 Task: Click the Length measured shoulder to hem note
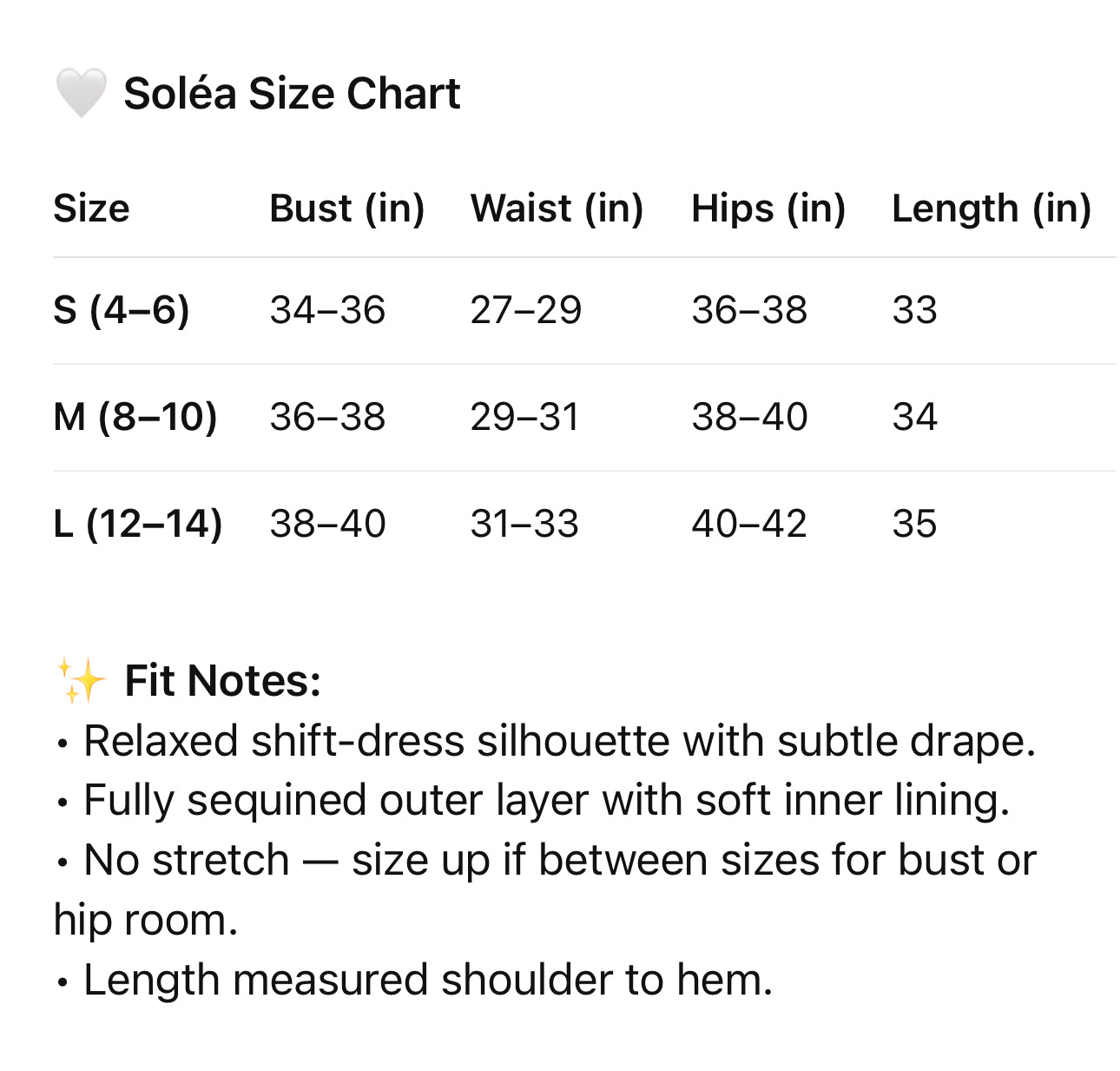pos(427,980)
